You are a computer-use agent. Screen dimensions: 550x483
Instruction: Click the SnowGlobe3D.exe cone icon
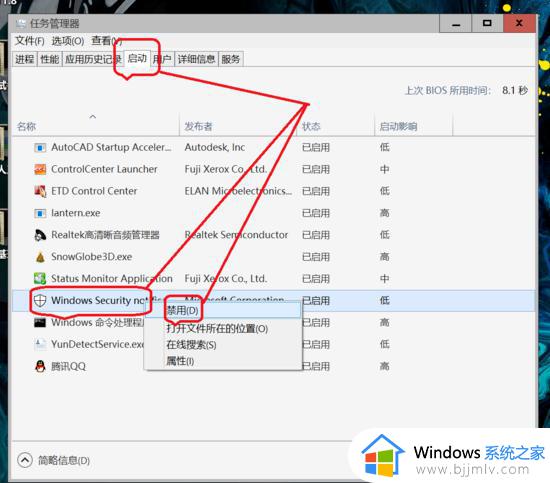pyautogui.click(x=40, y=257)
